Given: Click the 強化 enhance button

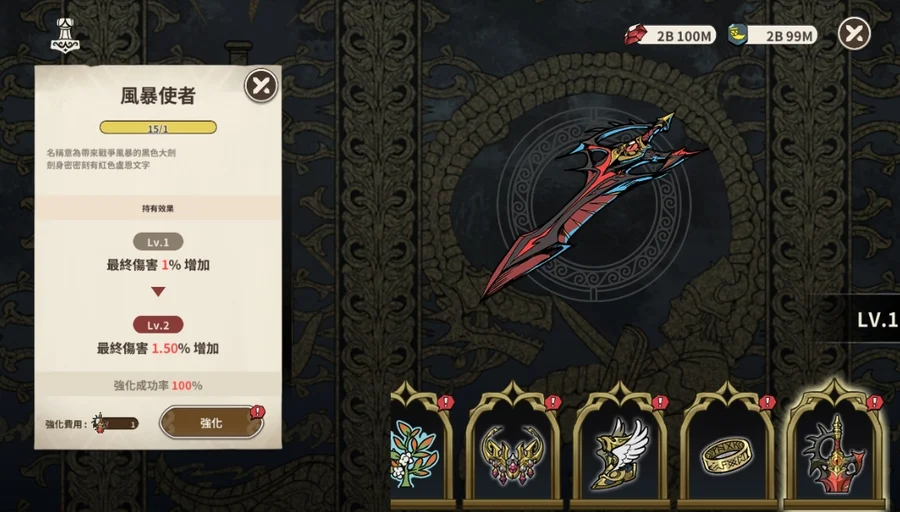Looking at the screenshot, I should [x=211, y=422].
